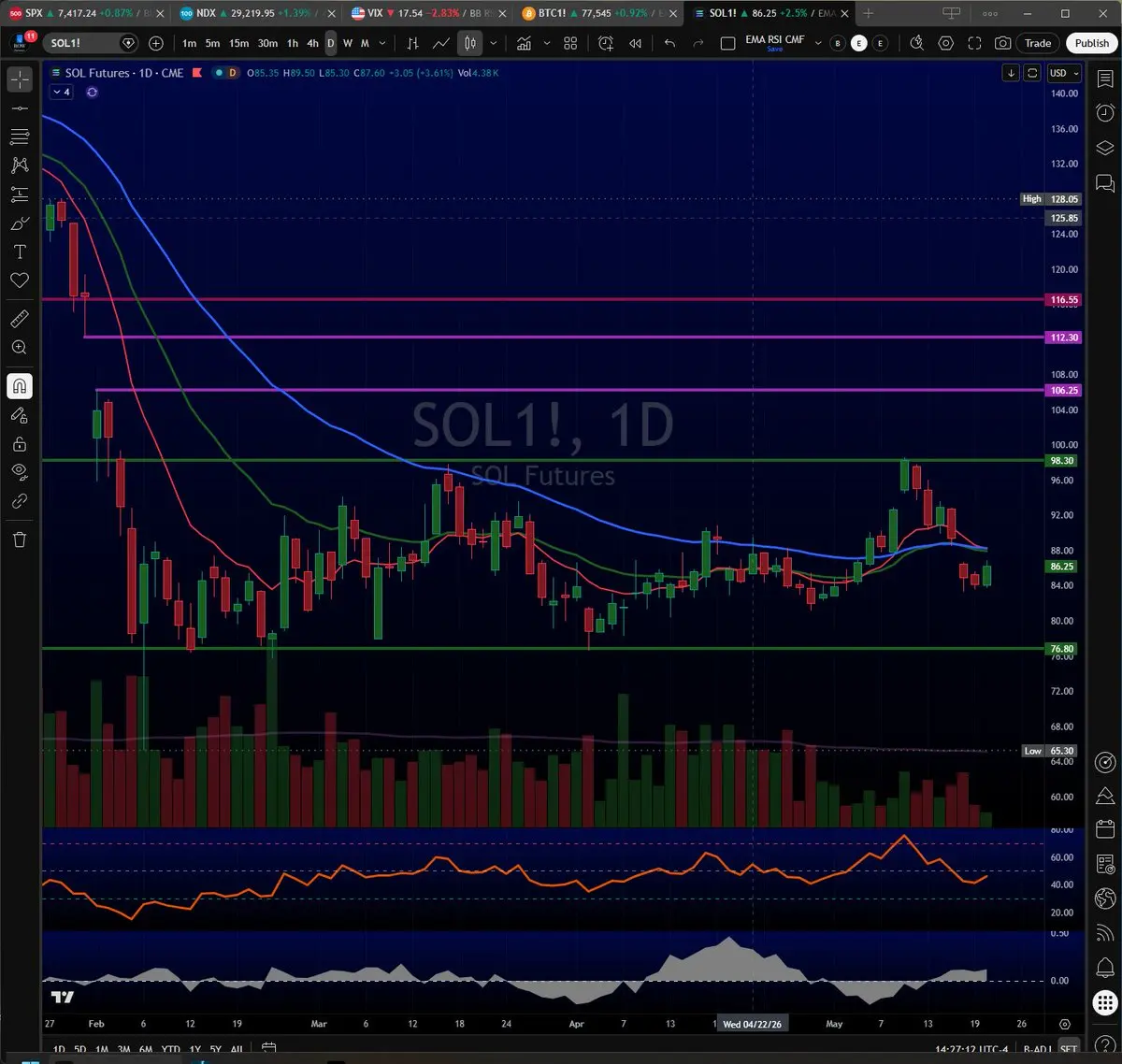Select the crosshair cursor tool
This screenshot has height=1064, width=1122.
tap(19, 80)
